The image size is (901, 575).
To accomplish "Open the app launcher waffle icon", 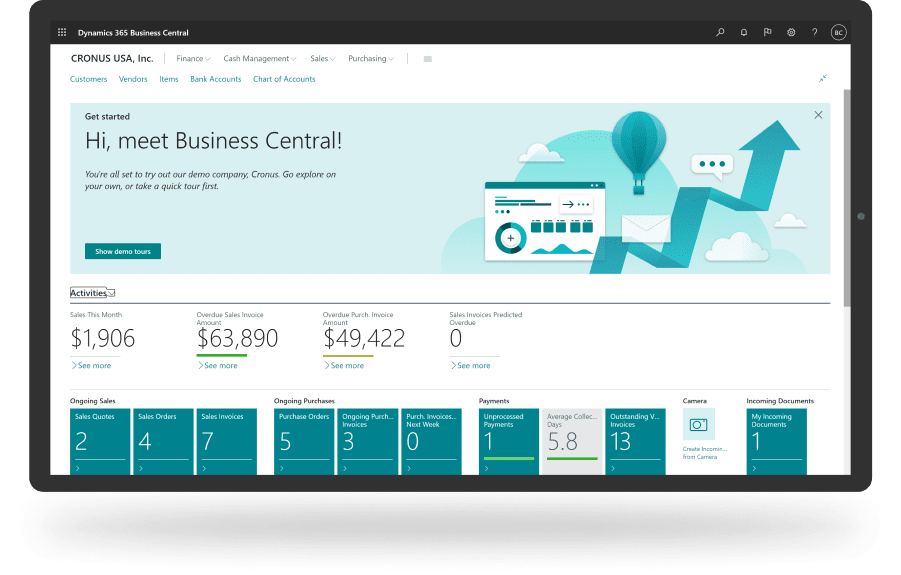I will [62, 33].
